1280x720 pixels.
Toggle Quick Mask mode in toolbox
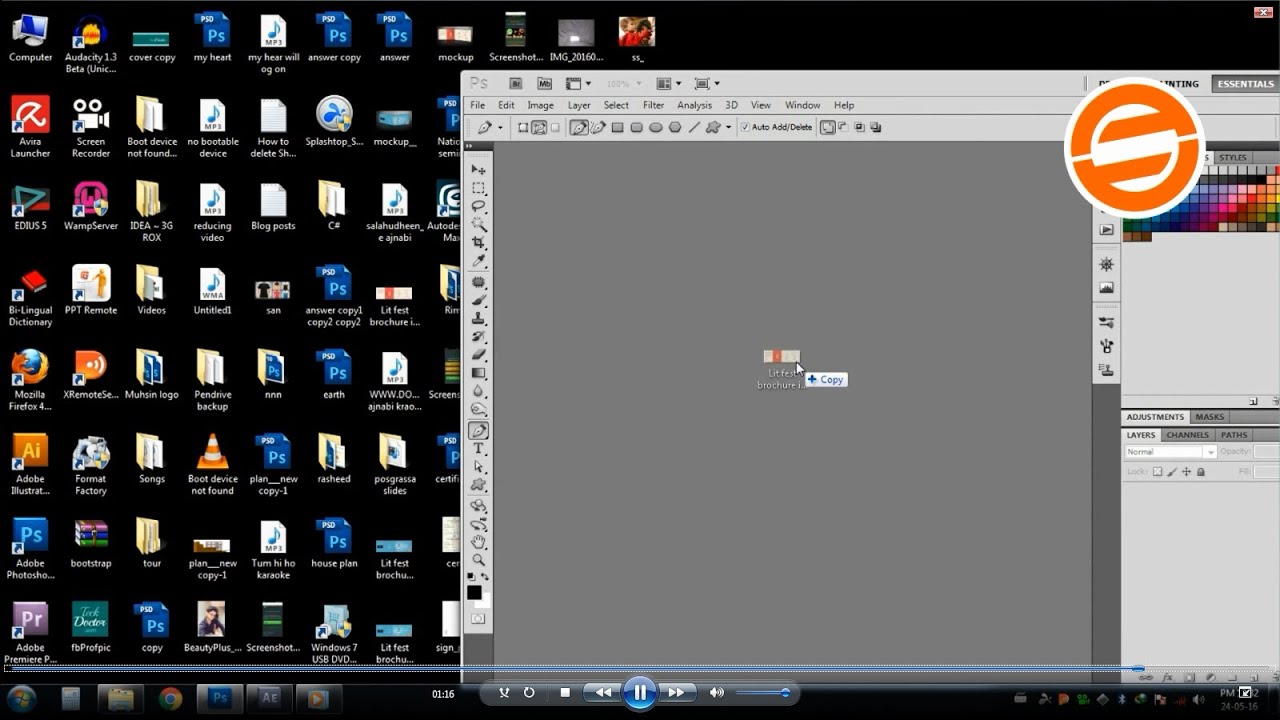click(478, 619)
